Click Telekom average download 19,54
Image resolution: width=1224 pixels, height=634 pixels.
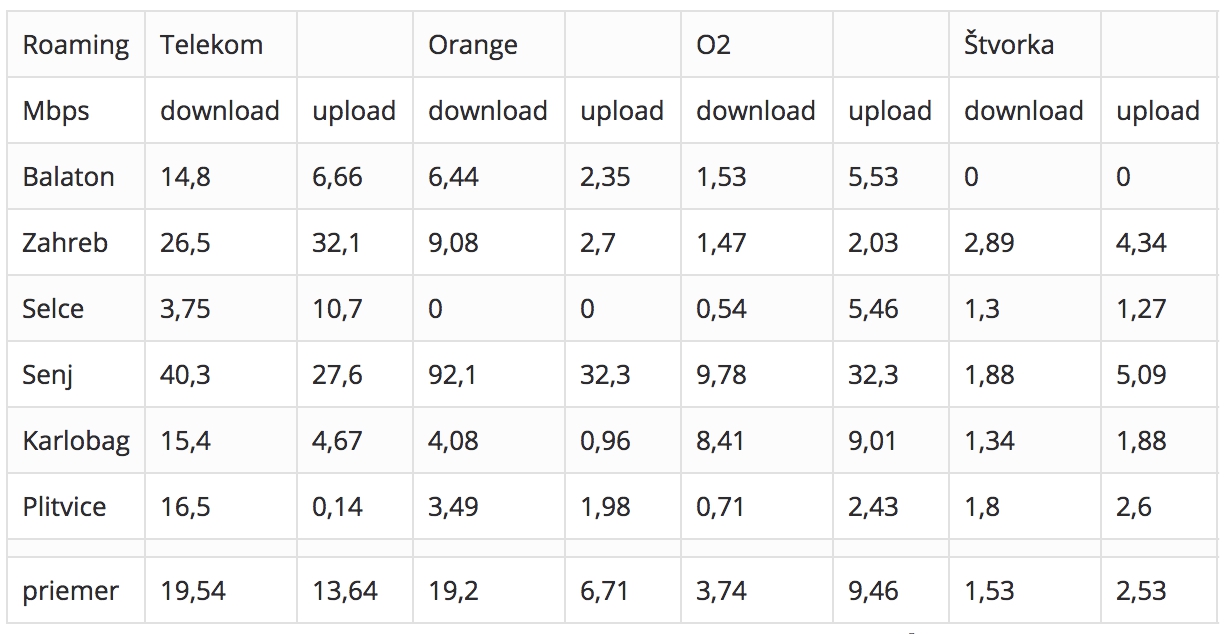tap(194, 591)
